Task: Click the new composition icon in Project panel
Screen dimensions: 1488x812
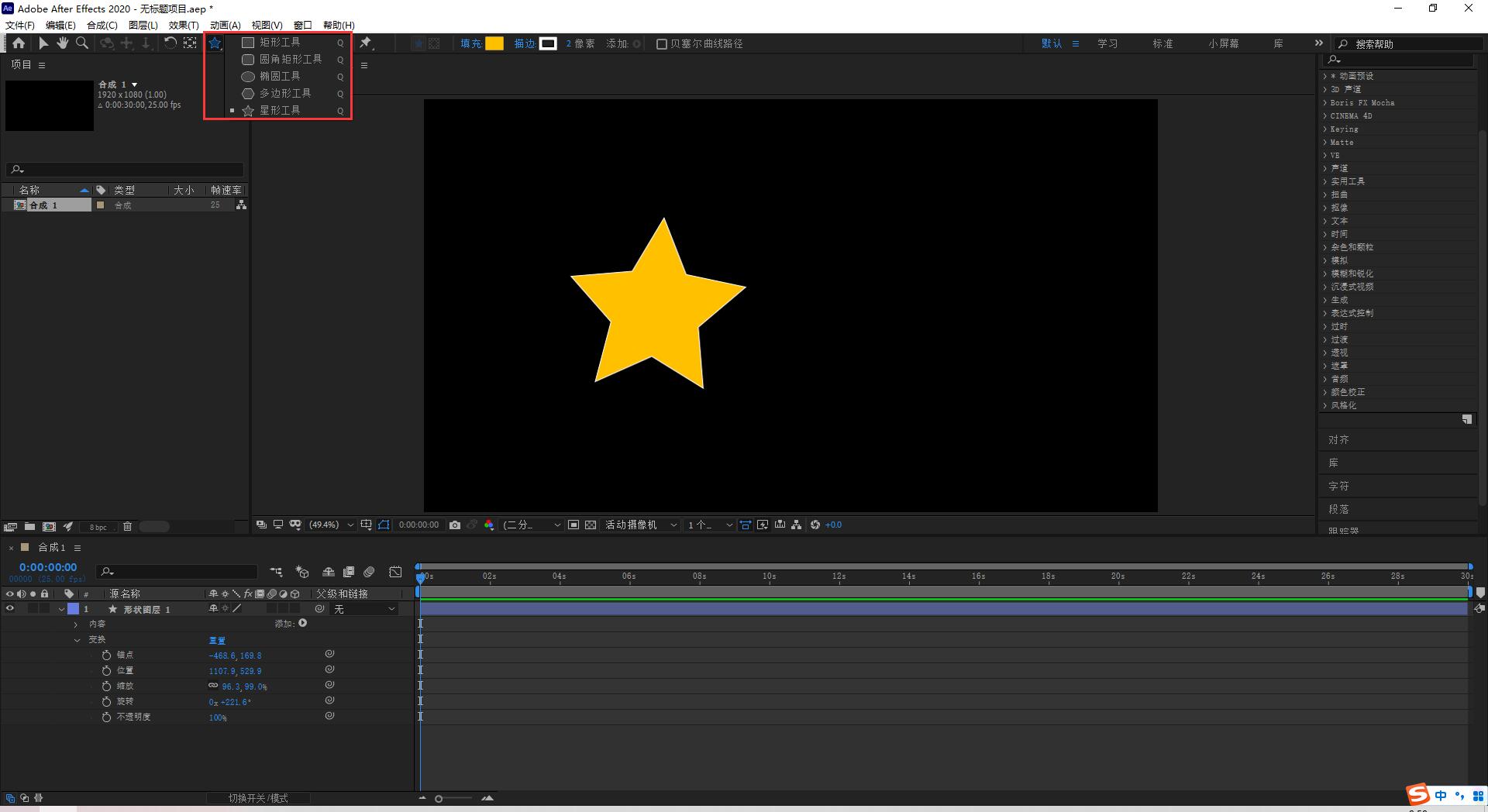Action: [x=49, y=527]
